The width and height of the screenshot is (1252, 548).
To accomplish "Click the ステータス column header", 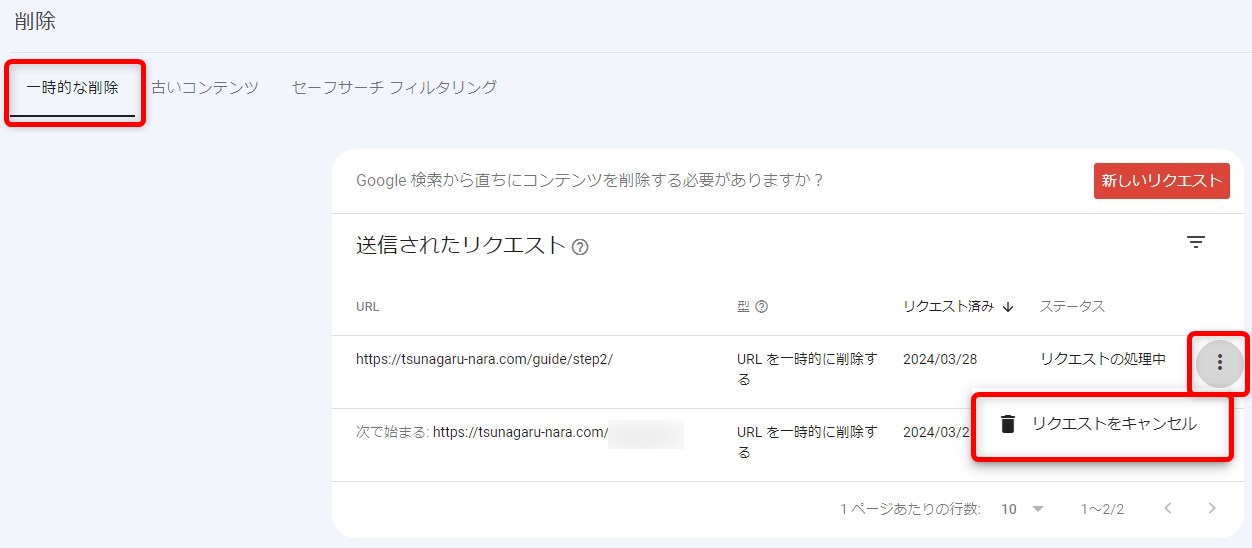I will [1072, 307].
